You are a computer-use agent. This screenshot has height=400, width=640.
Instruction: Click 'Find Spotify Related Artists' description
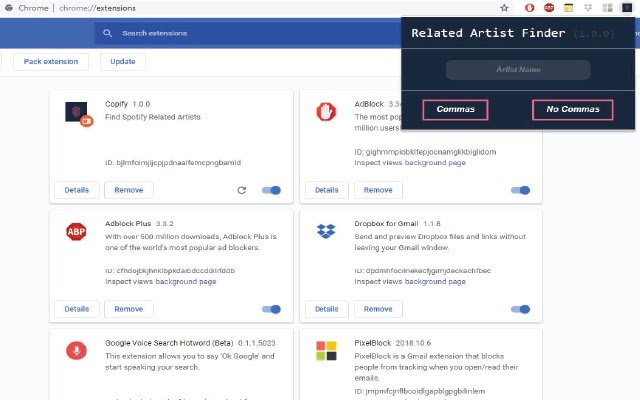pyautogui.click(x=153, y=117)
